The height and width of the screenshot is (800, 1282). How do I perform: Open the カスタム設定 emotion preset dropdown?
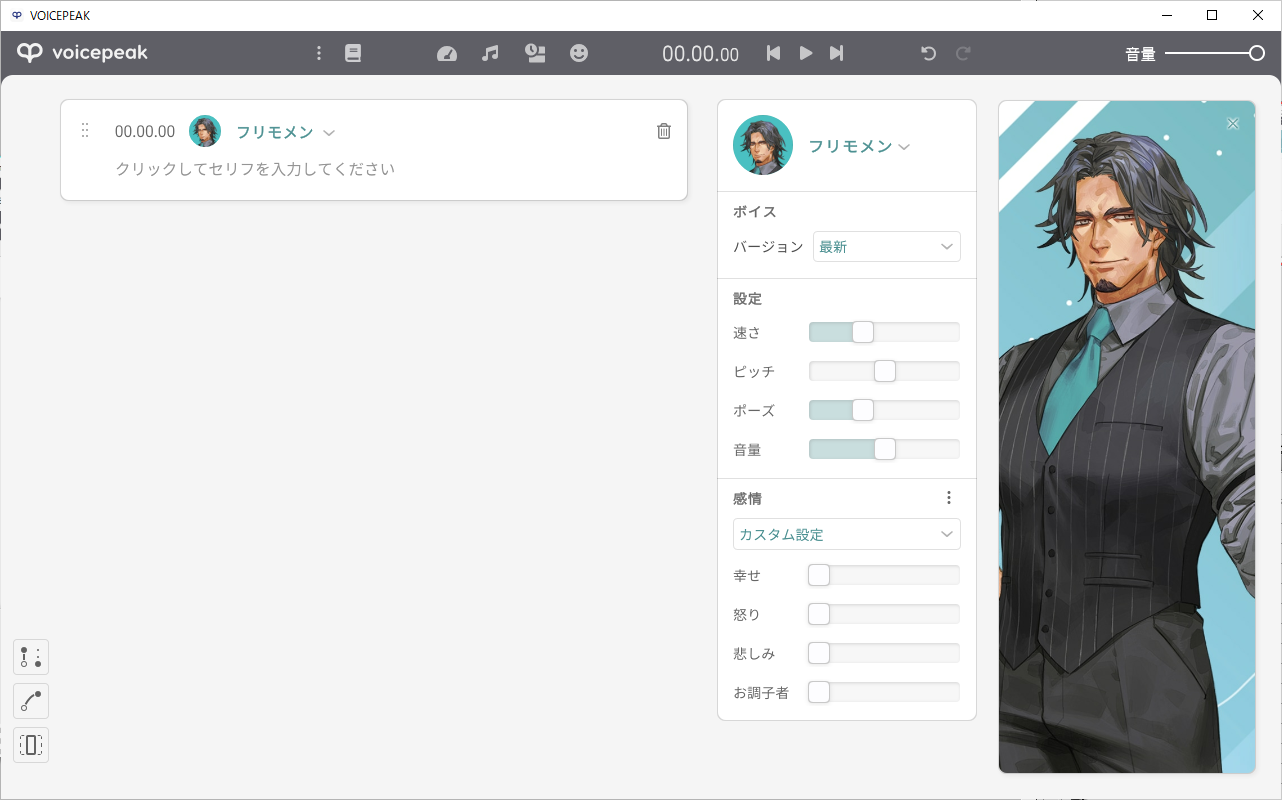847,534
